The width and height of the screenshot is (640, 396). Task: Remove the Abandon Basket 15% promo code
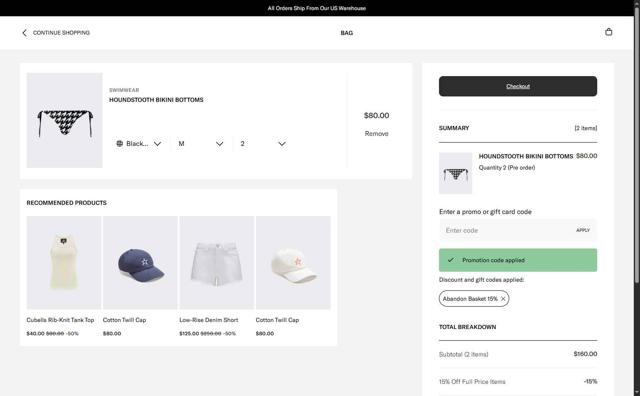(x=503, y=299)
